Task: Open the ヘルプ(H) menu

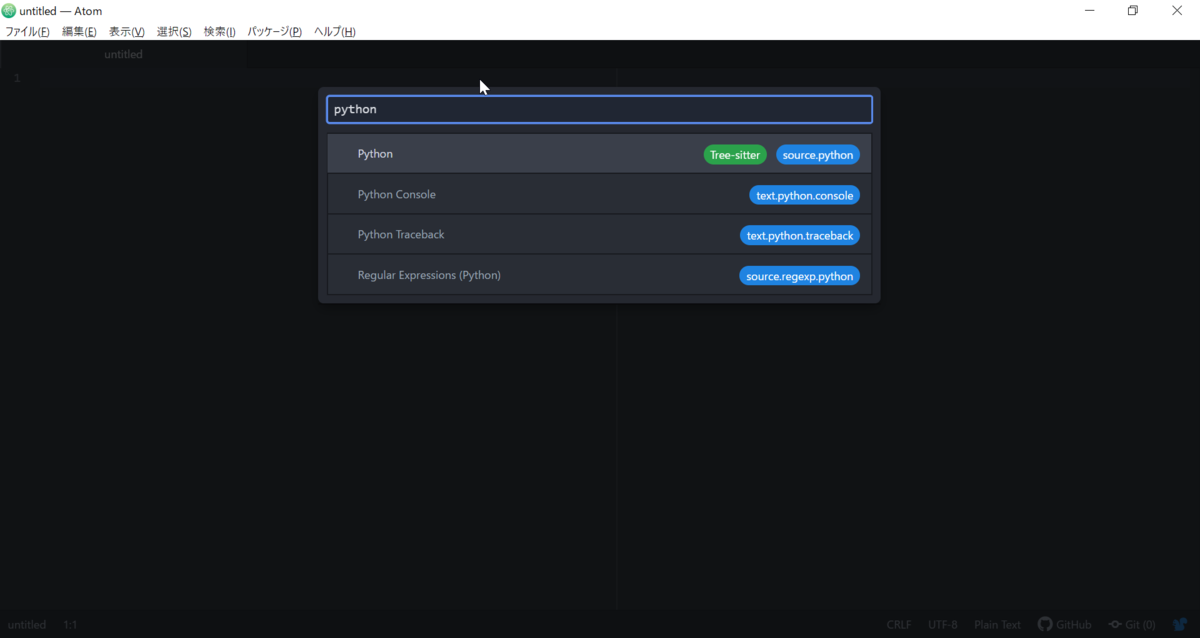Action: tap(334, 32)
